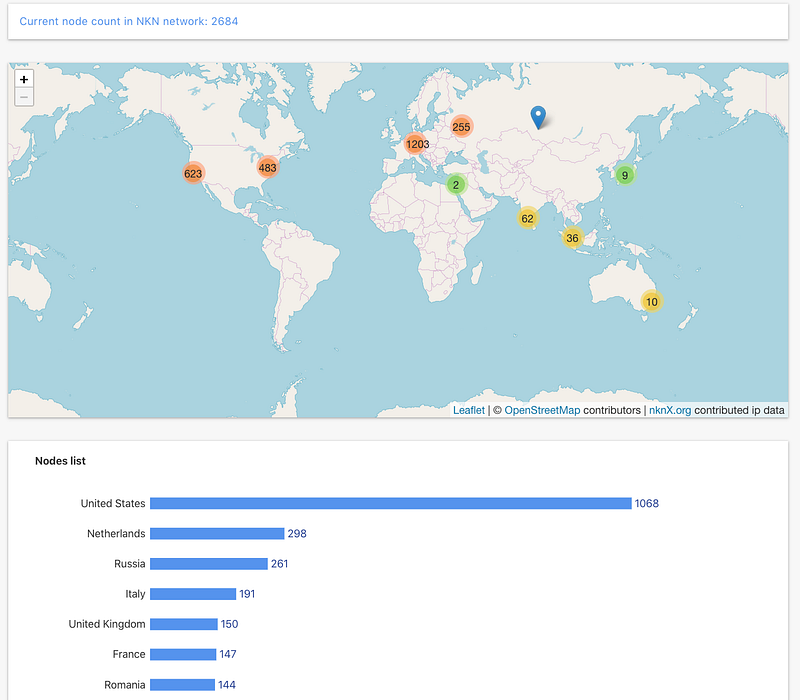Click the France bar in chart
This screenshot has height=700, width=800.
183,654
